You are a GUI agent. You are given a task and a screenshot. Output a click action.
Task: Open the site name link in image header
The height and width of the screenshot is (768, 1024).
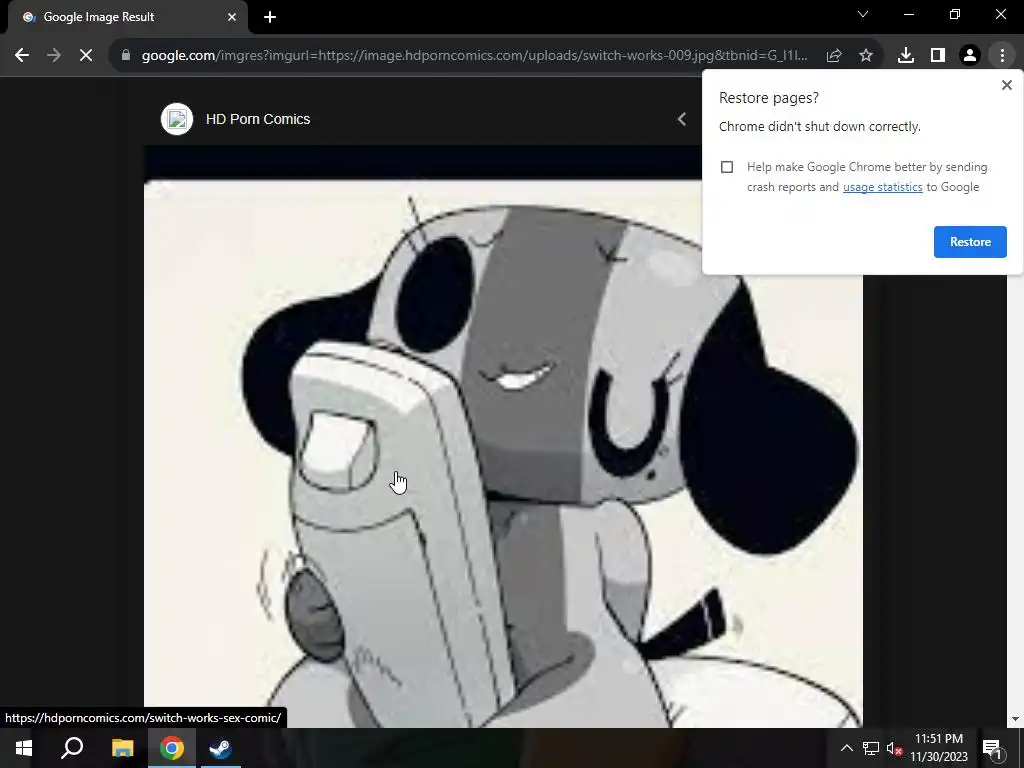pos(258,120)
